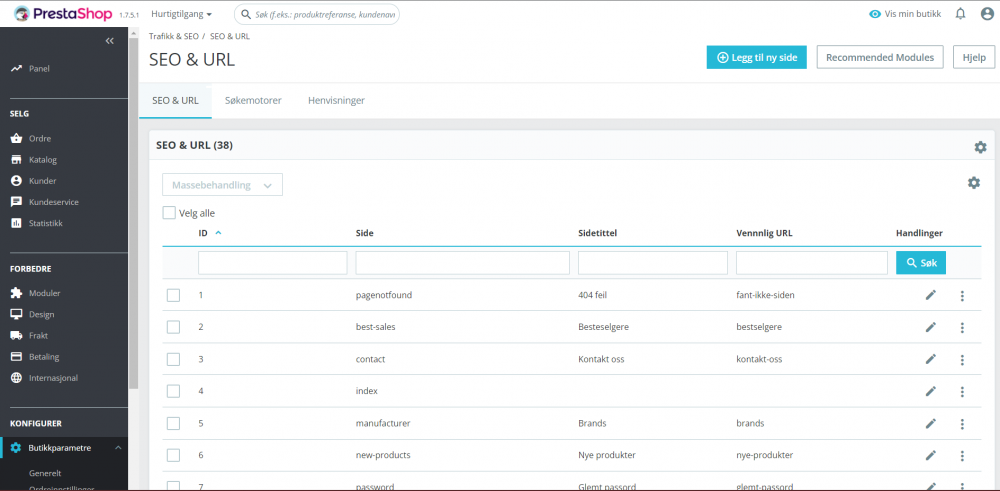The image size is (1000, 491).
Task: Check the Velg alle checkbox
Action: pos(169,213)
